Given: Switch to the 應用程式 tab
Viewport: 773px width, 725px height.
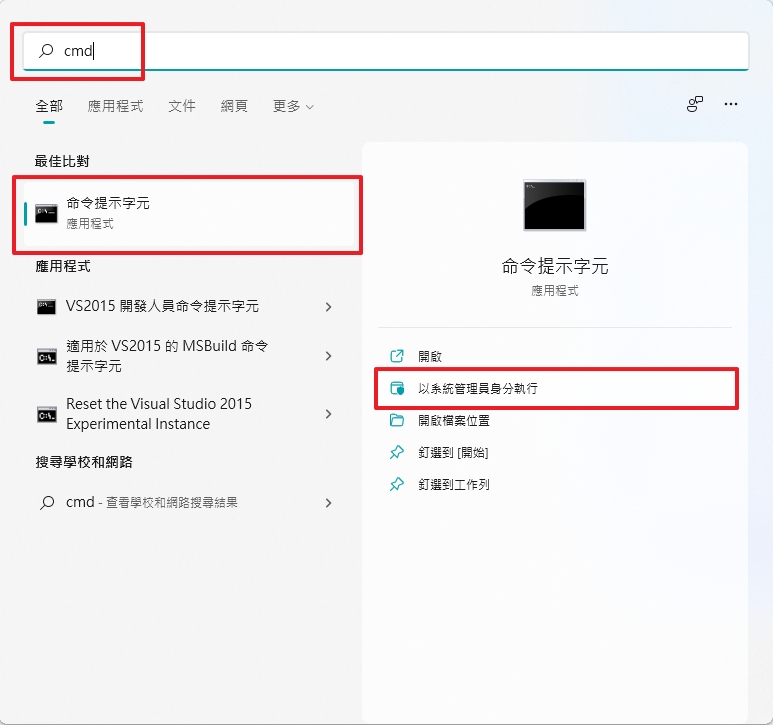Looking at the screenshot, I should [x=115, y=106].
